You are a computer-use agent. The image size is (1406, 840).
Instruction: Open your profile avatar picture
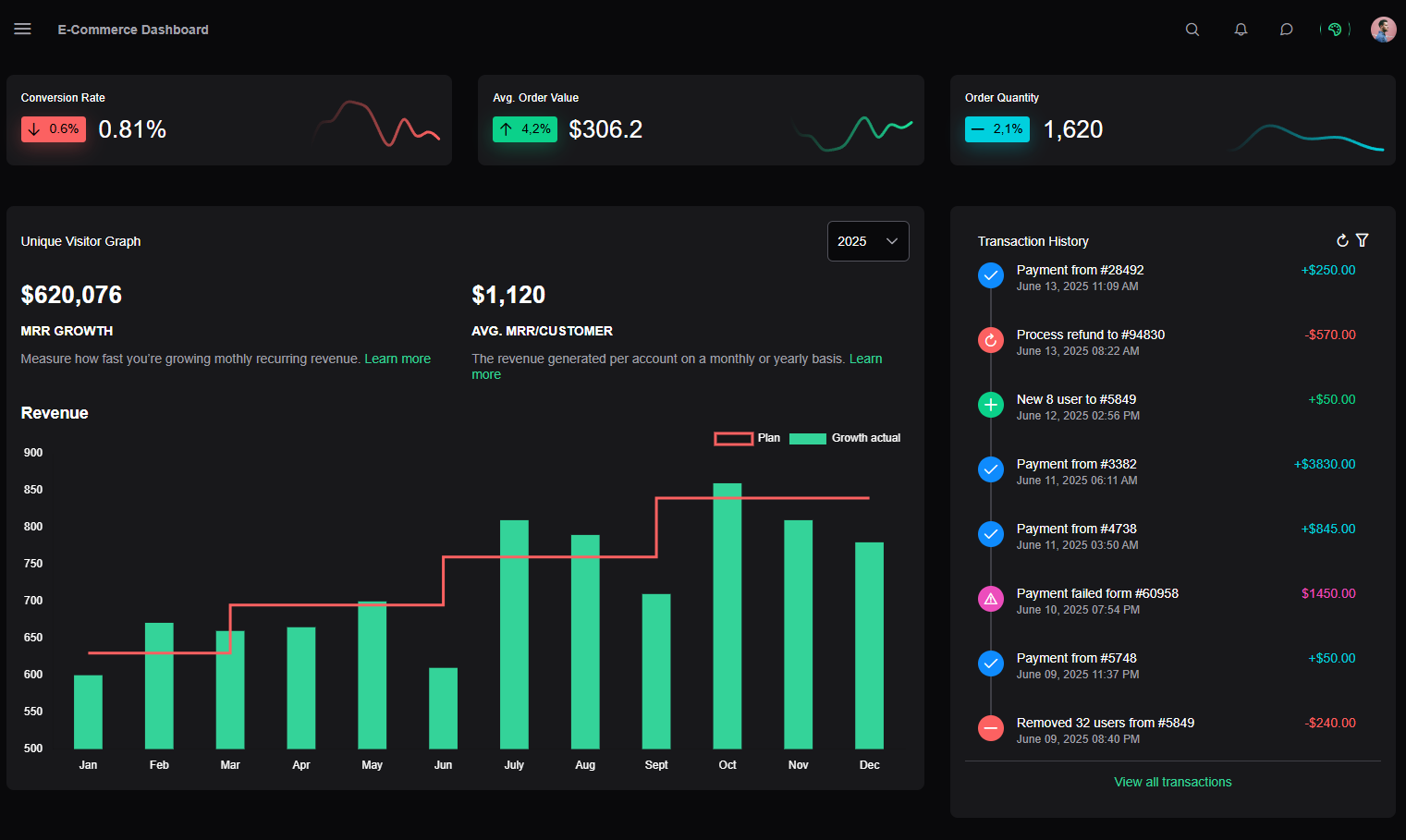[x=1383, y=29]
